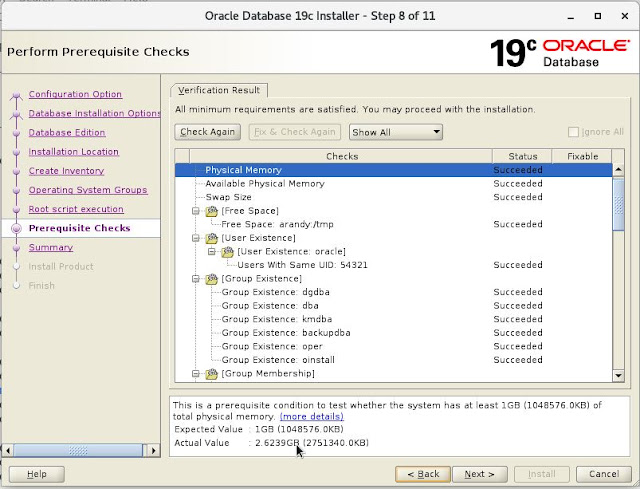640x489 pixels.
Task: Click the Succeeded status for Swap Size
Action: click(518, 197)
